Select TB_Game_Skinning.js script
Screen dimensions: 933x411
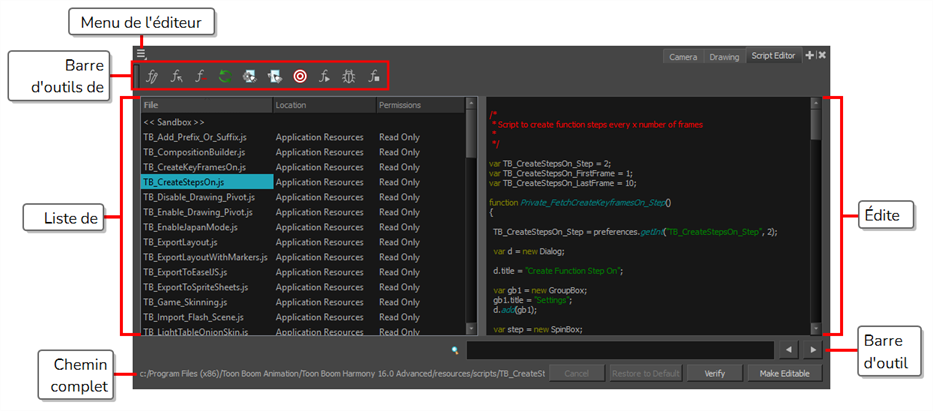(x=184, y=302)
